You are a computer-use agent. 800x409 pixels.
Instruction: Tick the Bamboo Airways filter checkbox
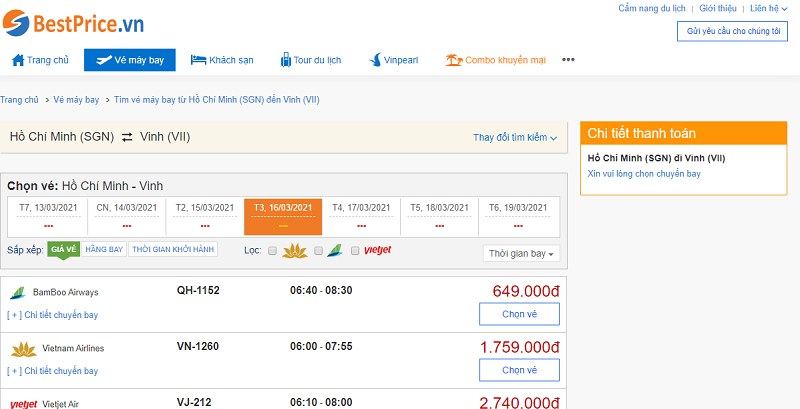click(318, 250)
